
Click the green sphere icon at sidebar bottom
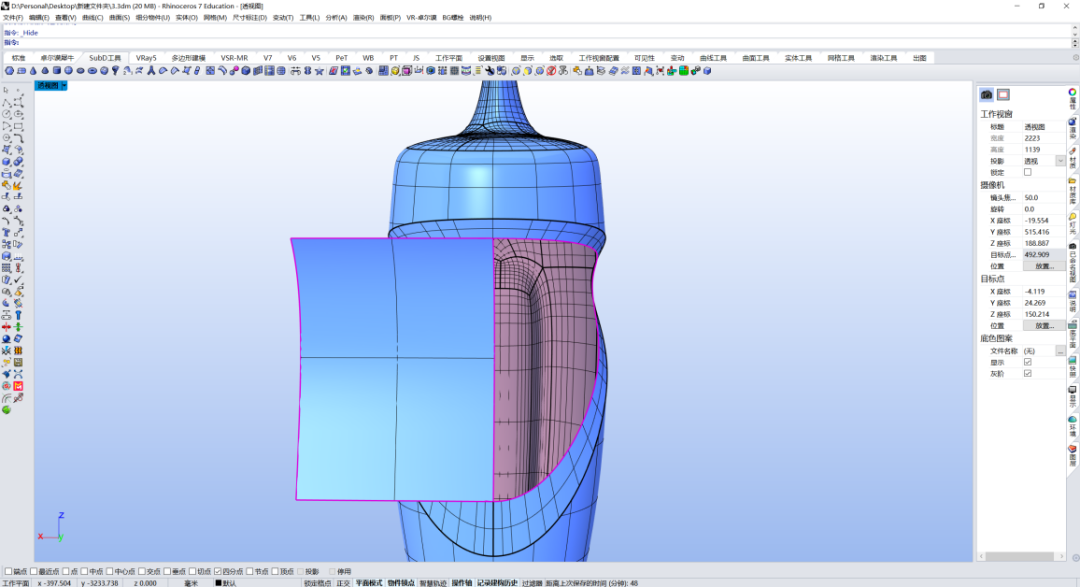pos(6,410)
